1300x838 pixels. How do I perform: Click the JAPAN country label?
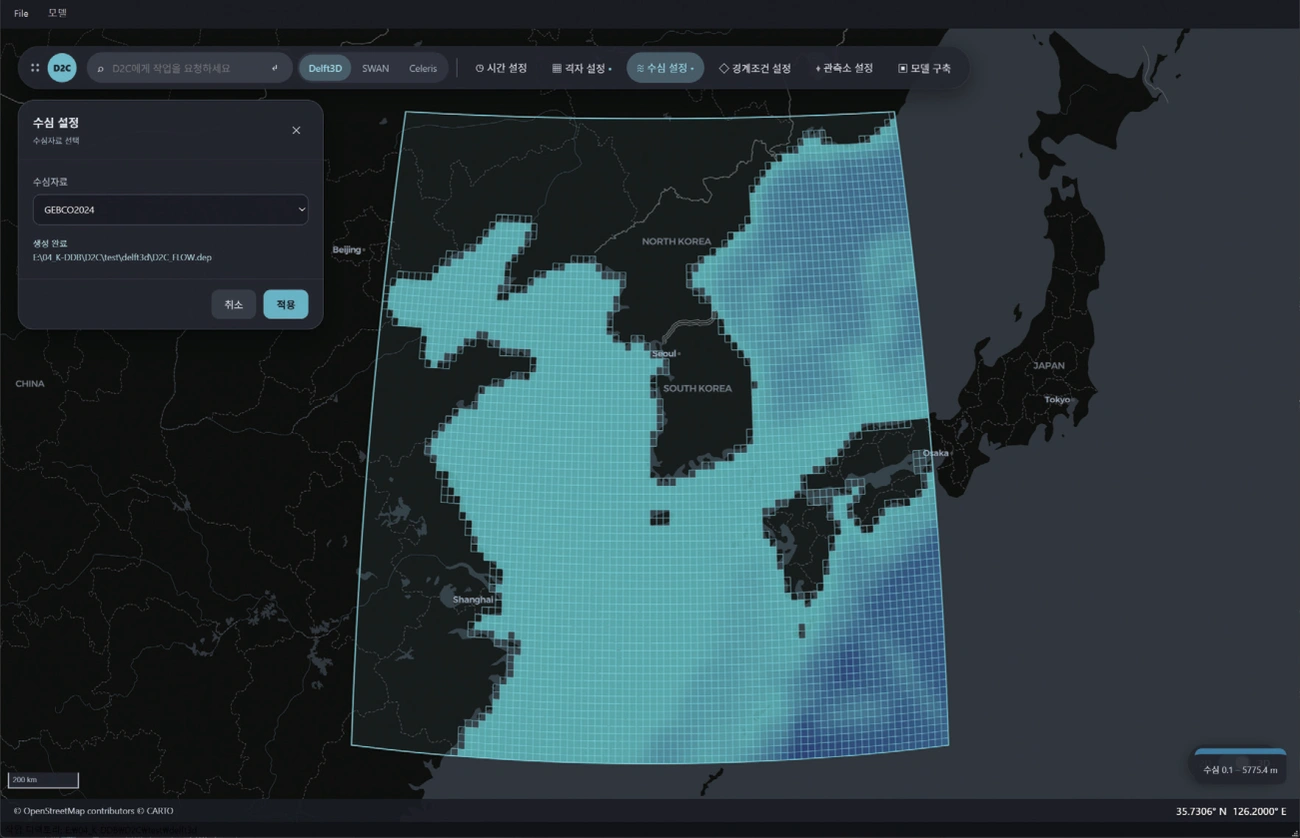[1049, 366]
